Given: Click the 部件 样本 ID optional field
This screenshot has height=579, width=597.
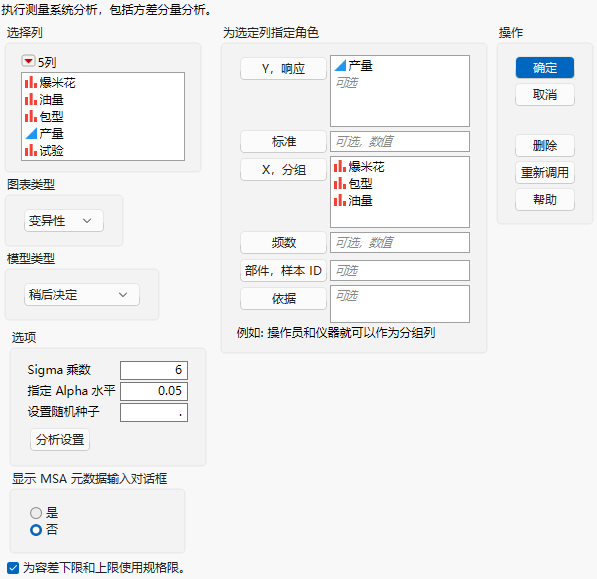Looking at the screenshot, I should (400, 271).
